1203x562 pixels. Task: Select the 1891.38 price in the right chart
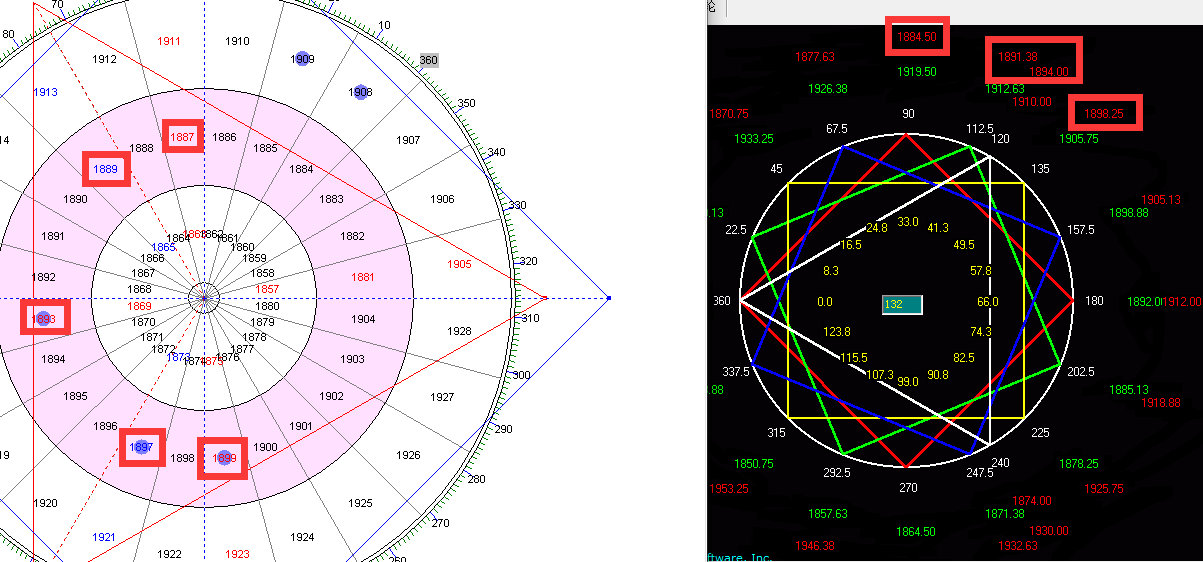pos(1018,56)
